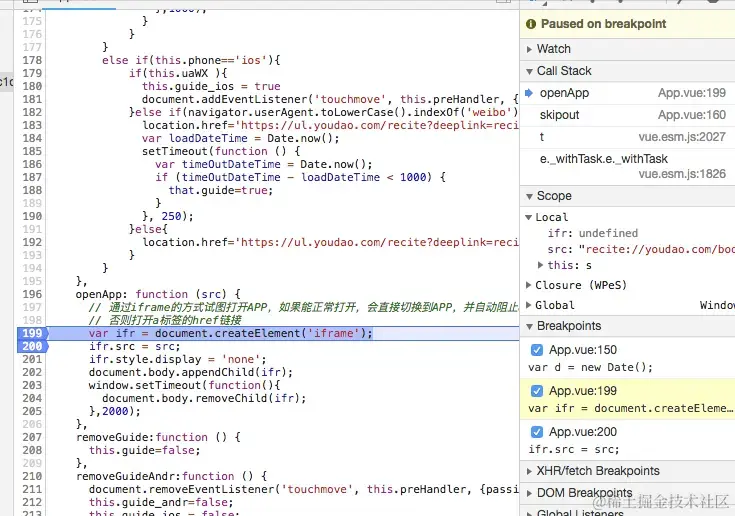This screenshot has width=735, height=516.
Task: Click the highlighted 'var ifr = document.createElement' line
Action: (x=231, y=333)
